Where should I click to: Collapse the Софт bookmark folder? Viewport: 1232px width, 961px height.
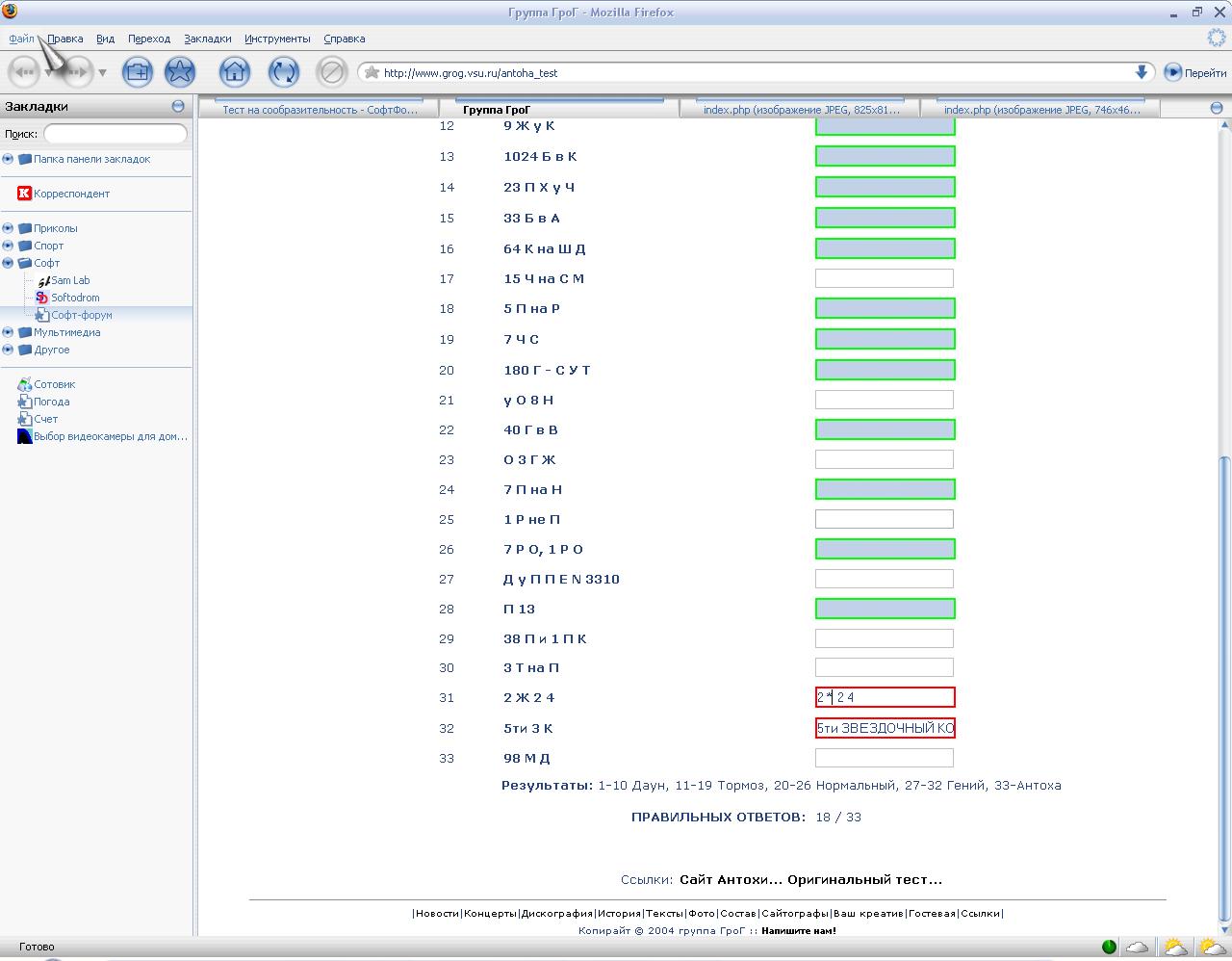(8, 263)
